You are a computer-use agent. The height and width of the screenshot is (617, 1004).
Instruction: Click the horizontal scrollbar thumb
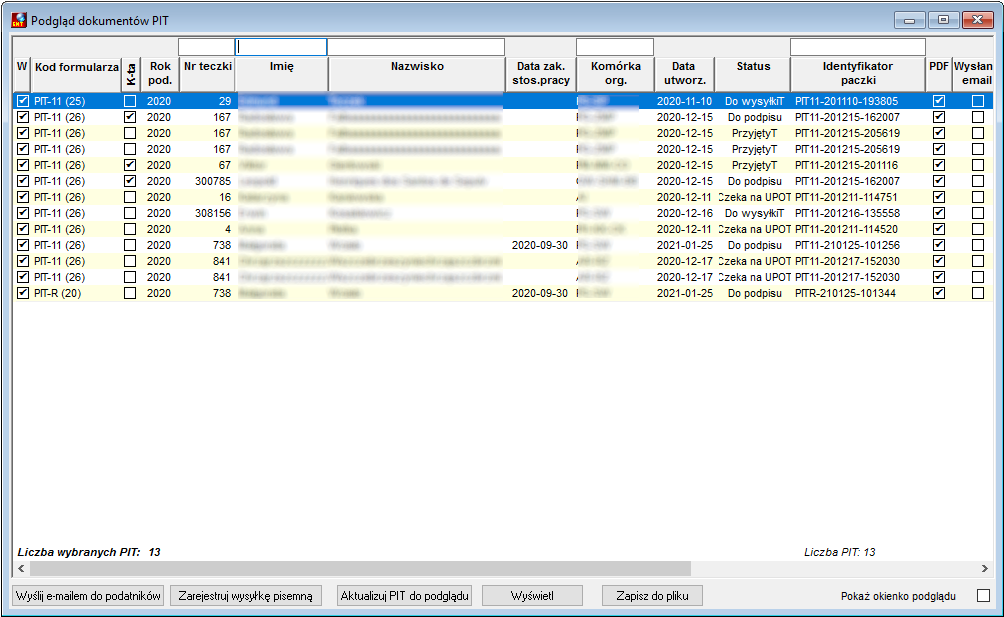[360, 568]
